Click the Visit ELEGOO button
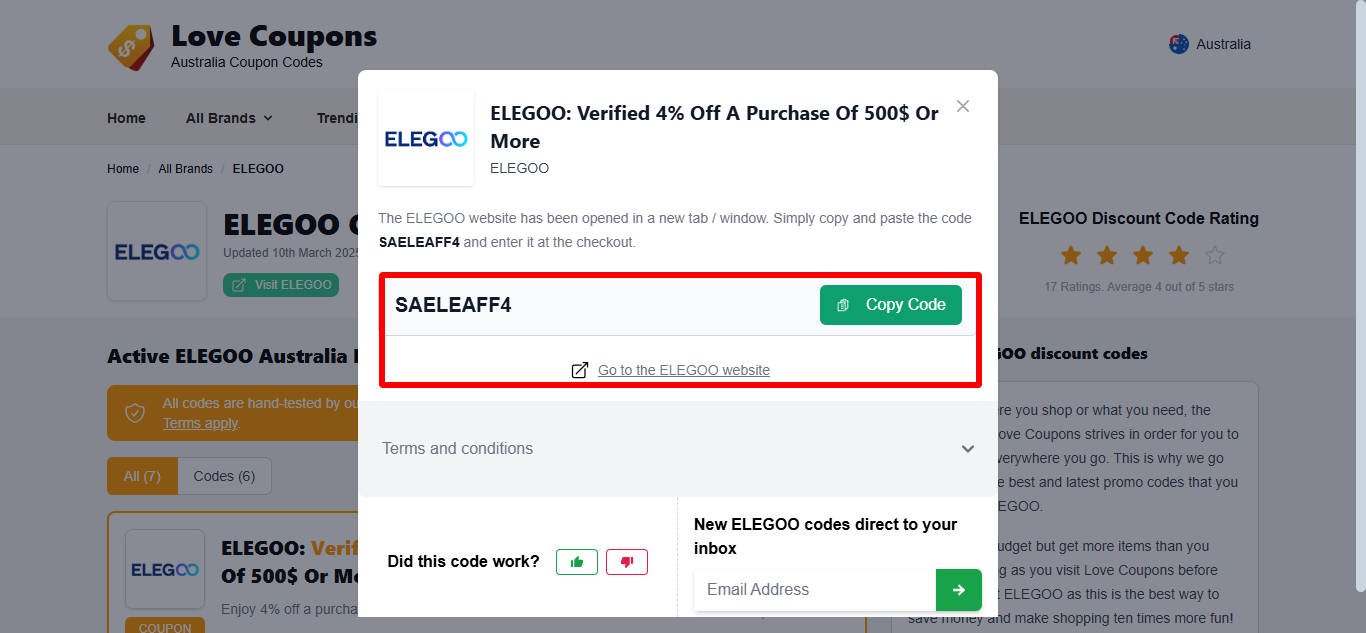Viewport: 1366px width, 633px height. [281, 285]
